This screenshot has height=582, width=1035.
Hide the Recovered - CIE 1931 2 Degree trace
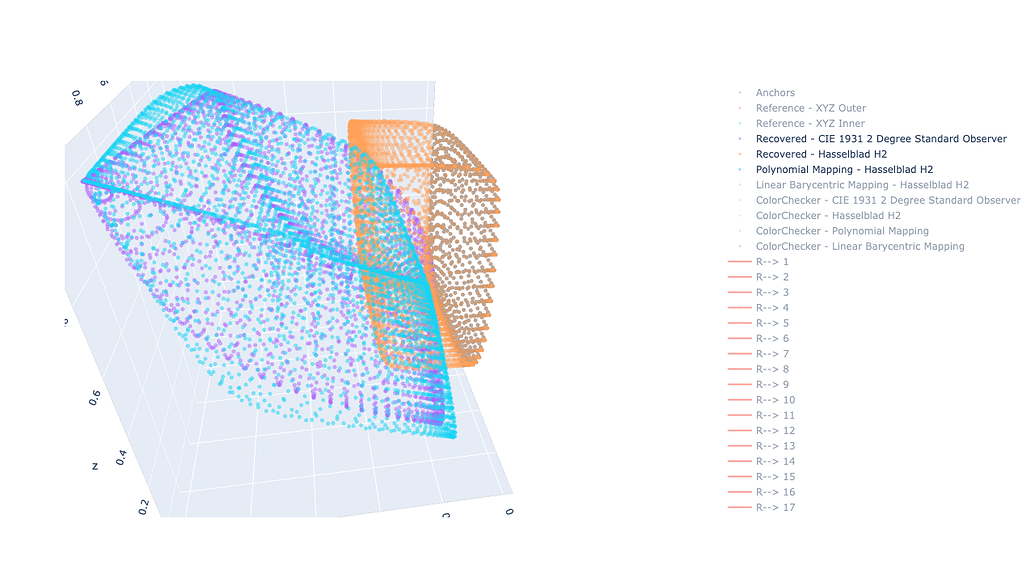pyautogui.click(x=880, y=138)
